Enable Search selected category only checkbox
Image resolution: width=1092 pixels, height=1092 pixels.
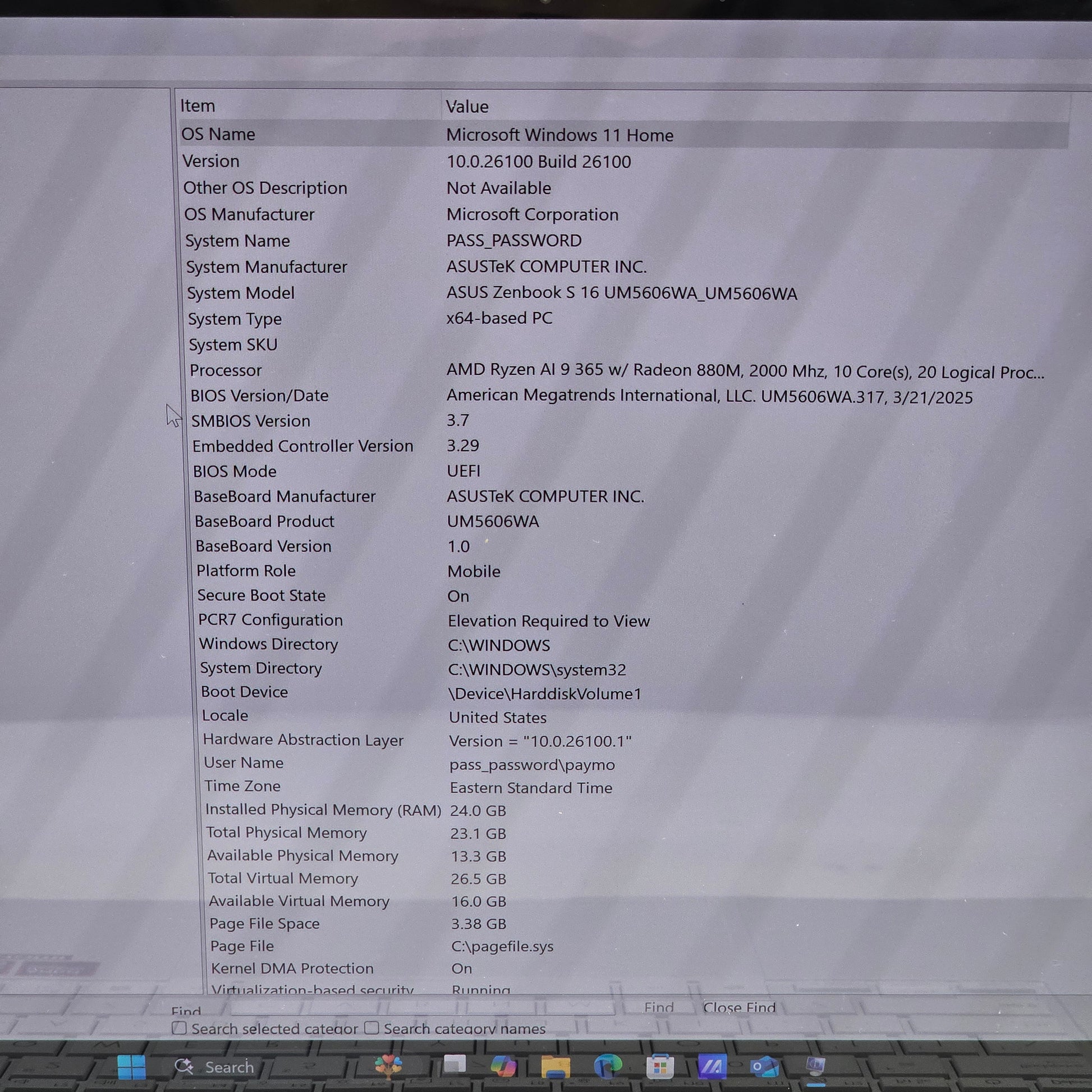(x=179, y=1028)
